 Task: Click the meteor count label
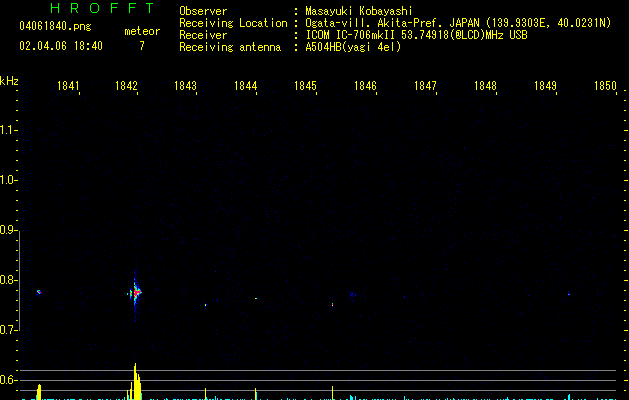(x=142, y=31)
